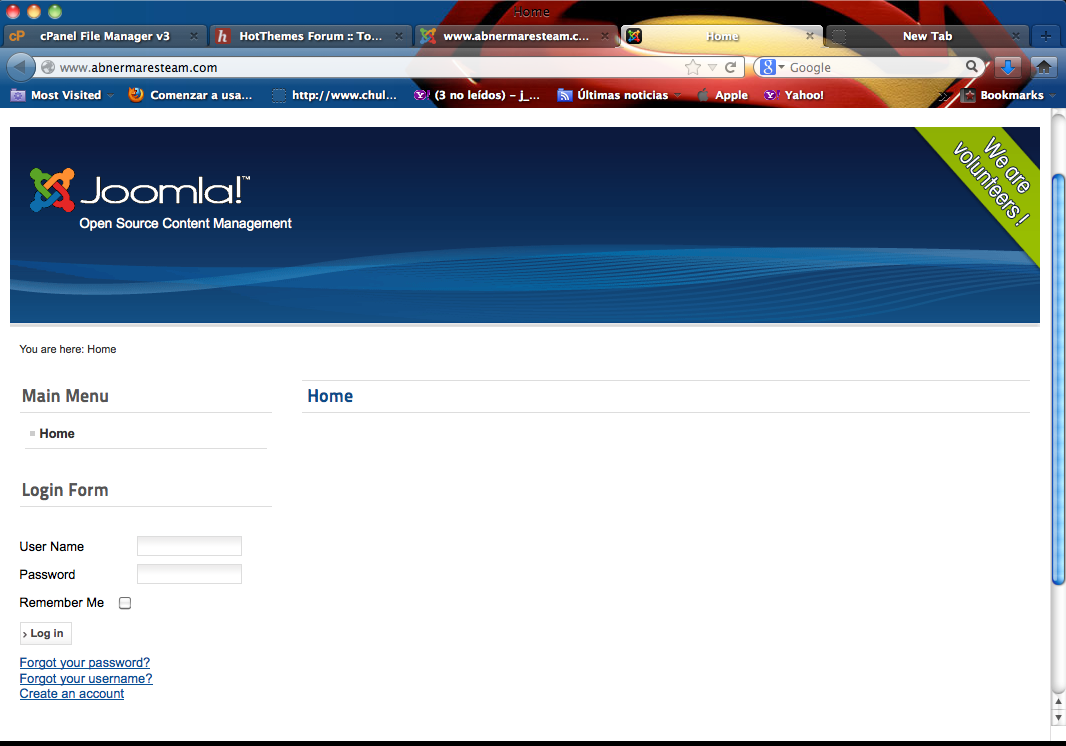Expand the Últimas noticias feed bookmark
This screenshot has width=1066, height=746.
coord(619,95)
